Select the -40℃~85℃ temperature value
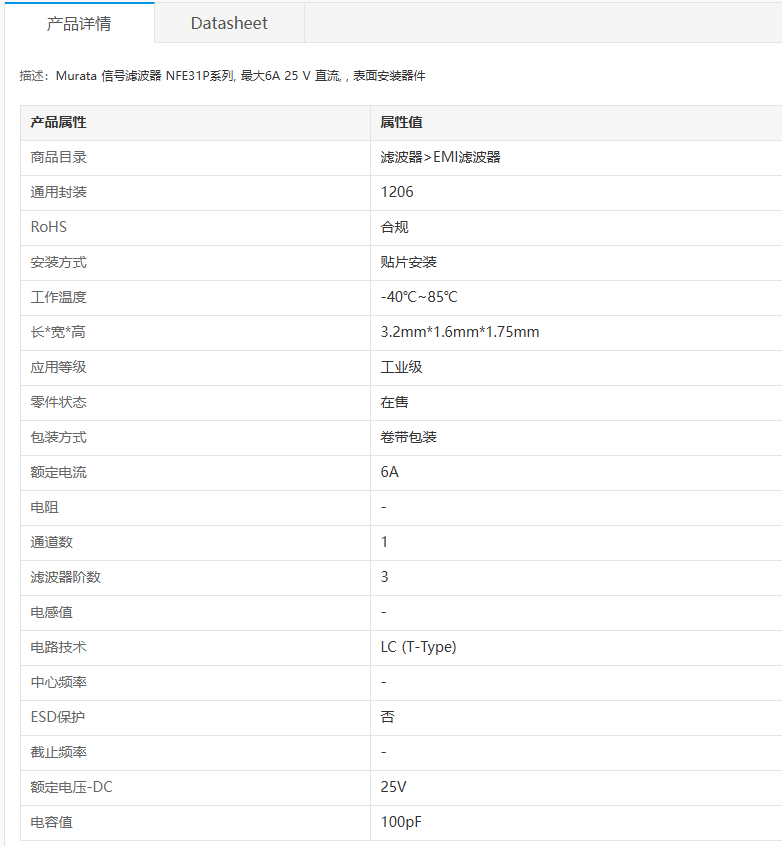This screenshot has height=846, width=782. 419,297
